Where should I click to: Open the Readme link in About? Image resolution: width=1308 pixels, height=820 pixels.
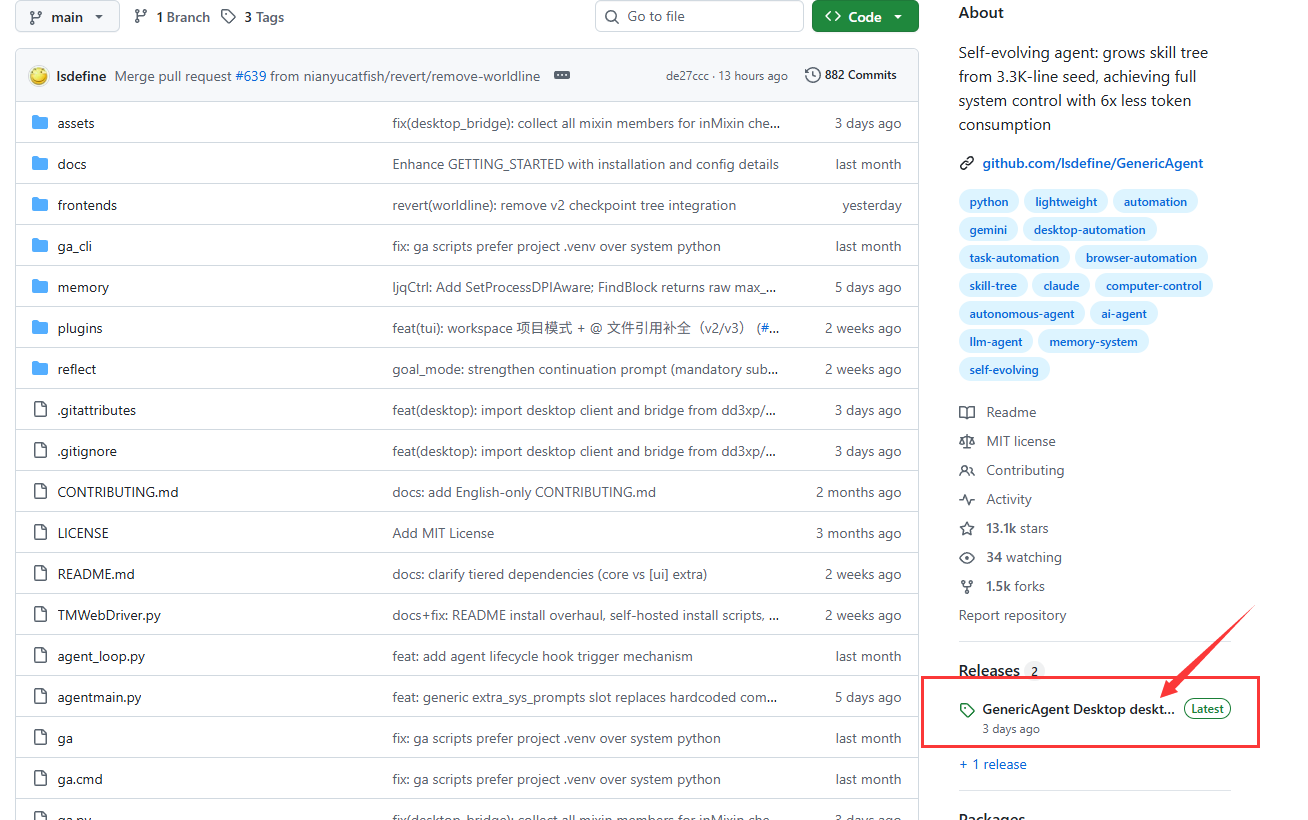pos(998,412)
